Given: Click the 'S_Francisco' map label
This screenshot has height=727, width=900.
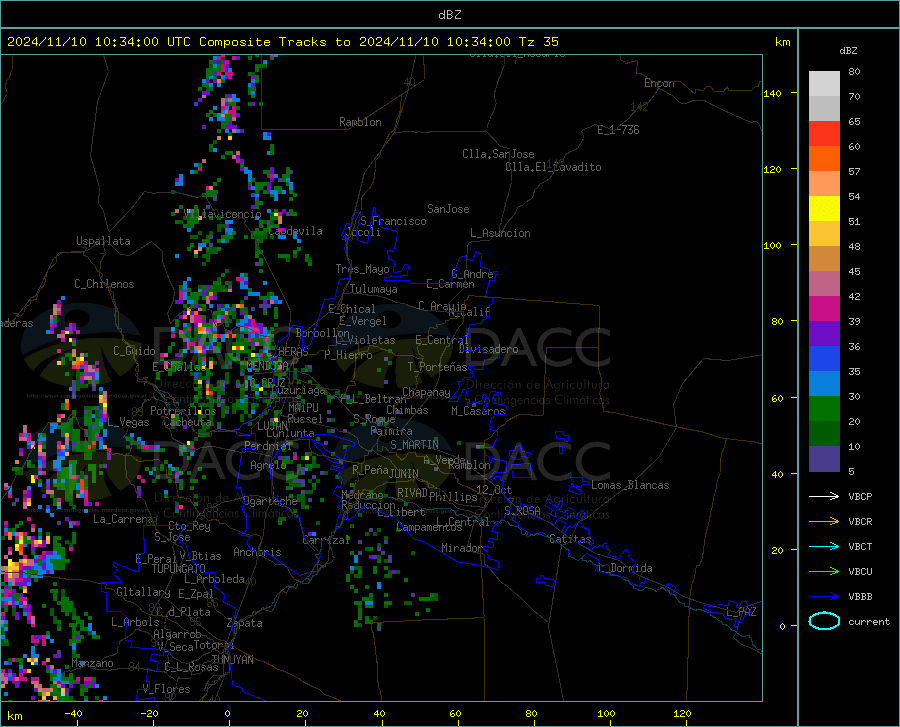Looking at the screenshot, I should coord(393,221).
